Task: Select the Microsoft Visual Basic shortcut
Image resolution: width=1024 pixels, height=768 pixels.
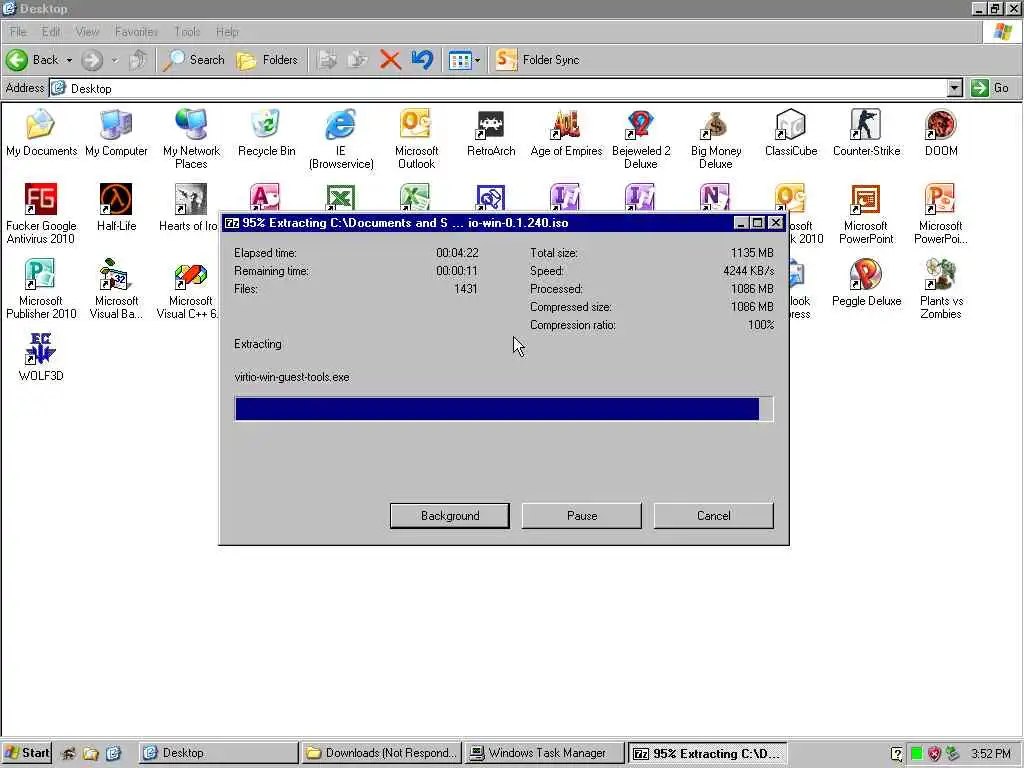Action: [x=116, y=289]
